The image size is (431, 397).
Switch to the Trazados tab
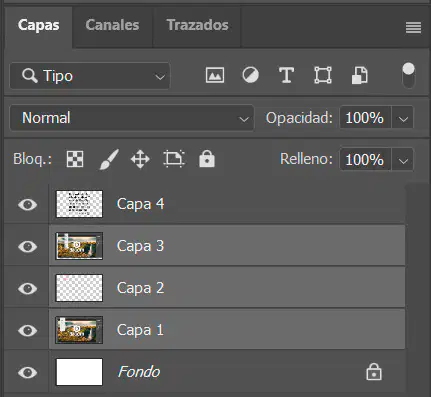[x=197, y=26]
